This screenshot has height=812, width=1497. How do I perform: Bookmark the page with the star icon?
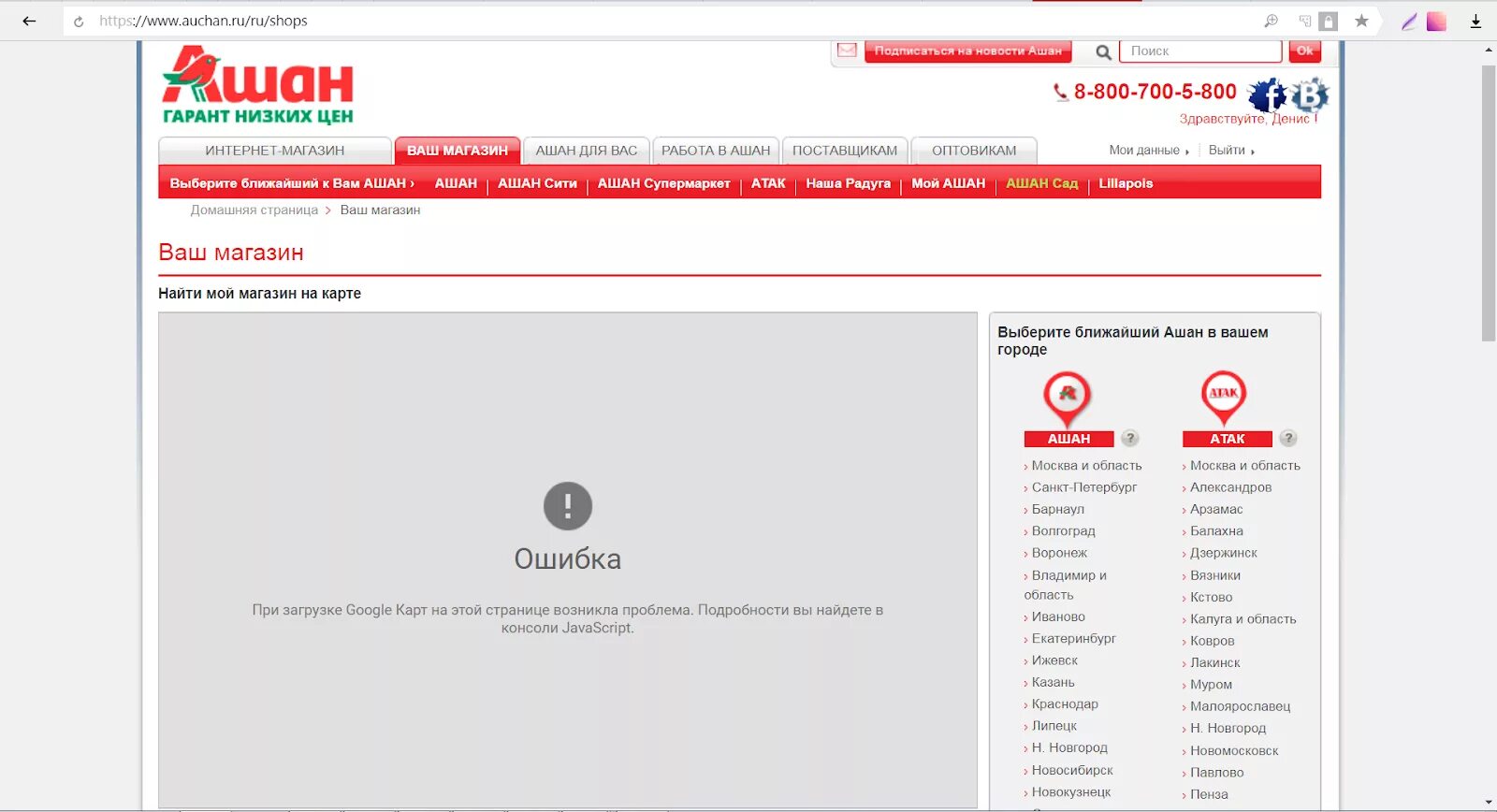click(1361, 21)
